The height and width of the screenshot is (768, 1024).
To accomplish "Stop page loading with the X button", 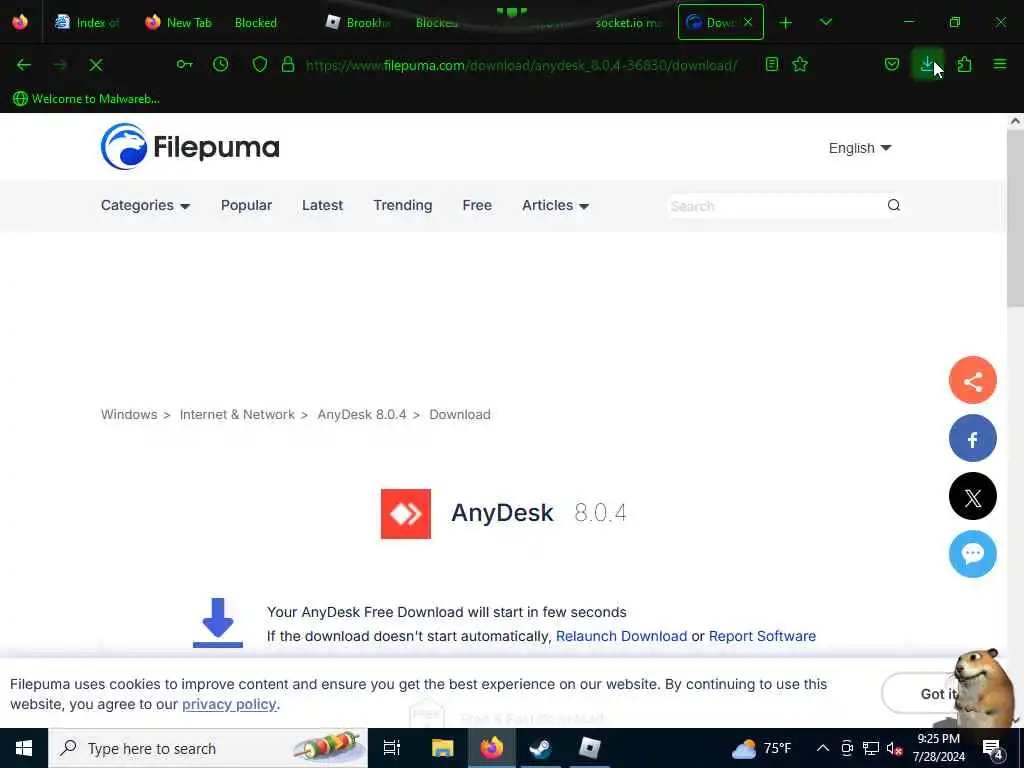I will coord(96,65).
